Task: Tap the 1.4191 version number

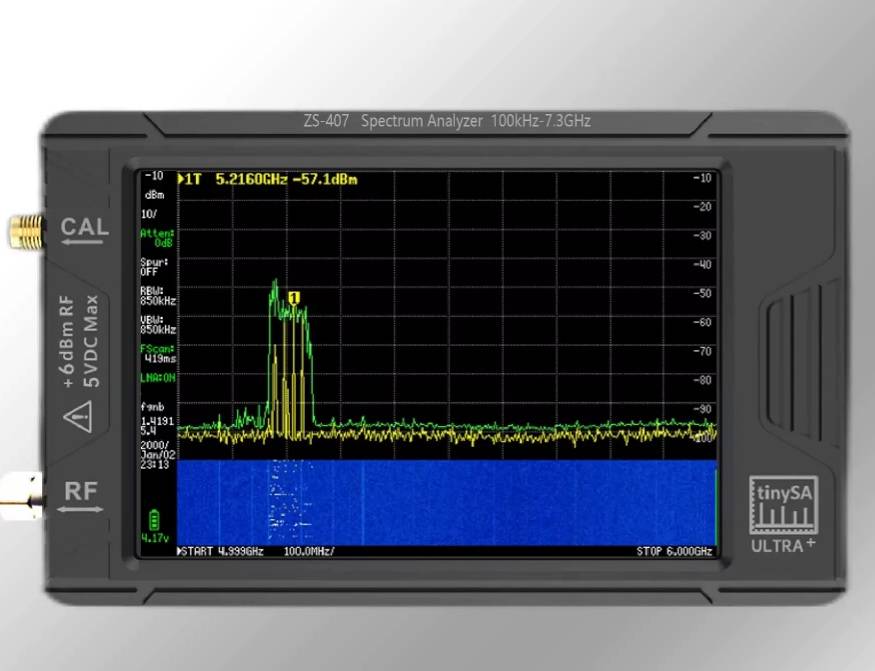Action: [157, 421]
